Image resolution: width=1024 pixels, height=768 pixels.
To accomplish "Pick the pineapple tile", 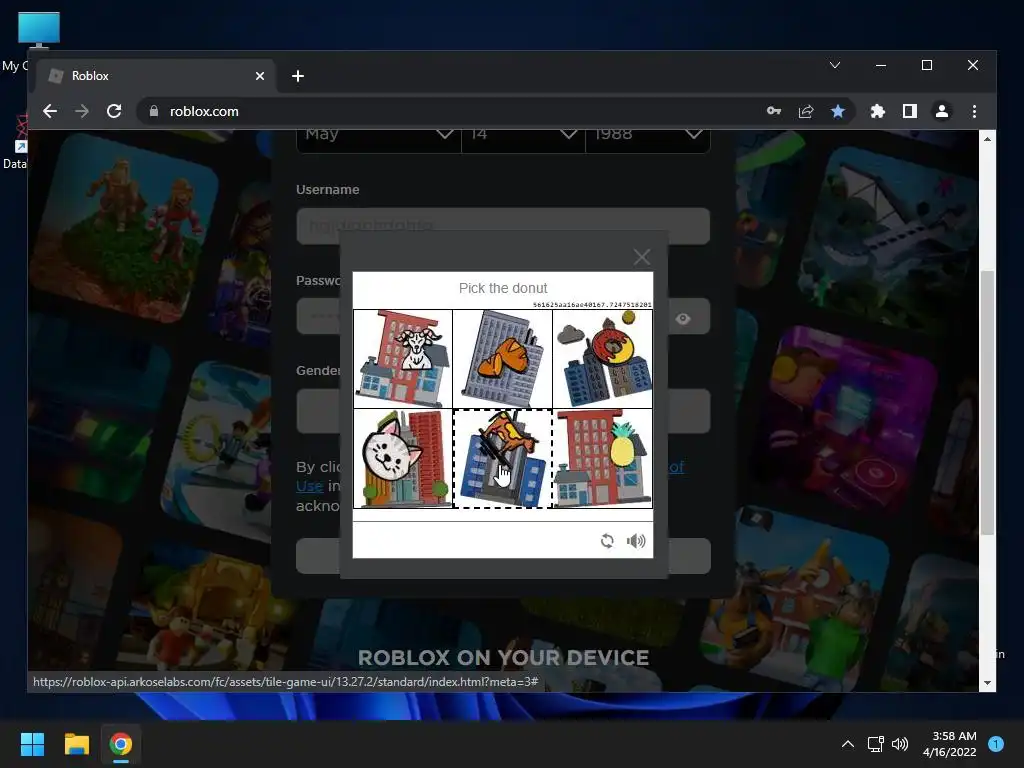I will (x=602, y=458).
